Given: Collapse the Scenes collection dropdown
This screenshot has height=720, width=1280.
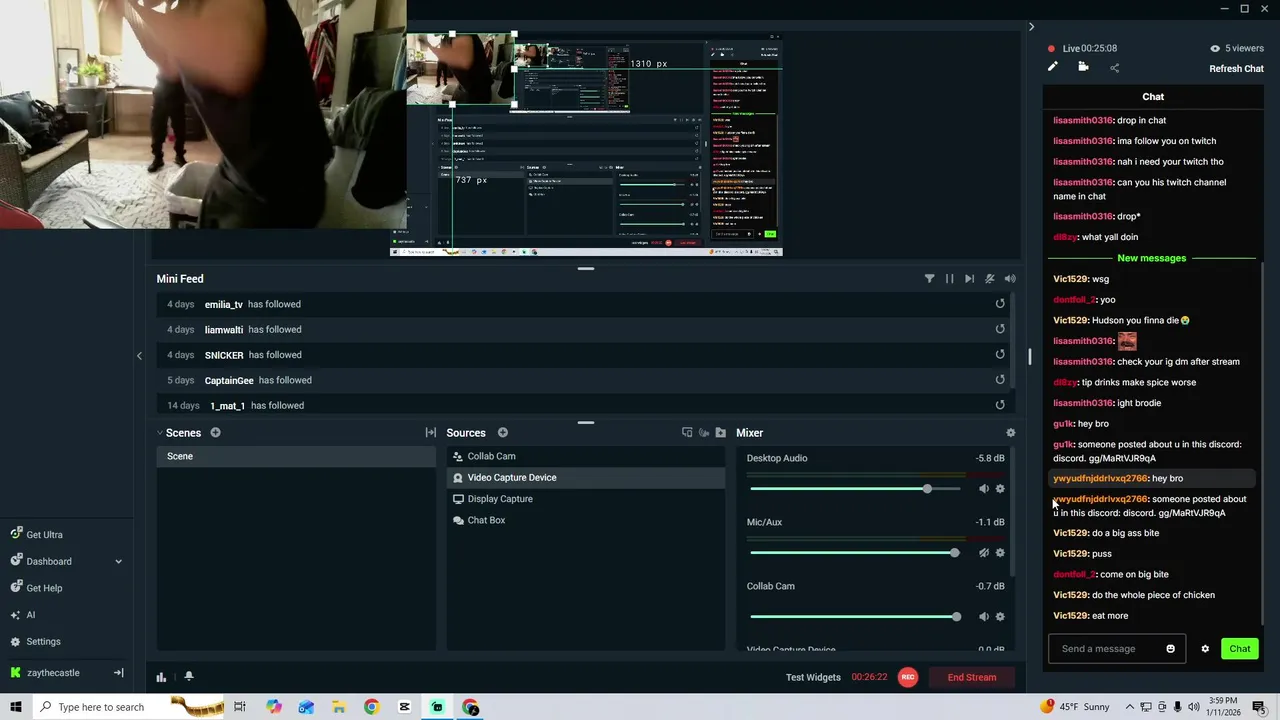Looking at the screenshot, I should tap(160, 433).
